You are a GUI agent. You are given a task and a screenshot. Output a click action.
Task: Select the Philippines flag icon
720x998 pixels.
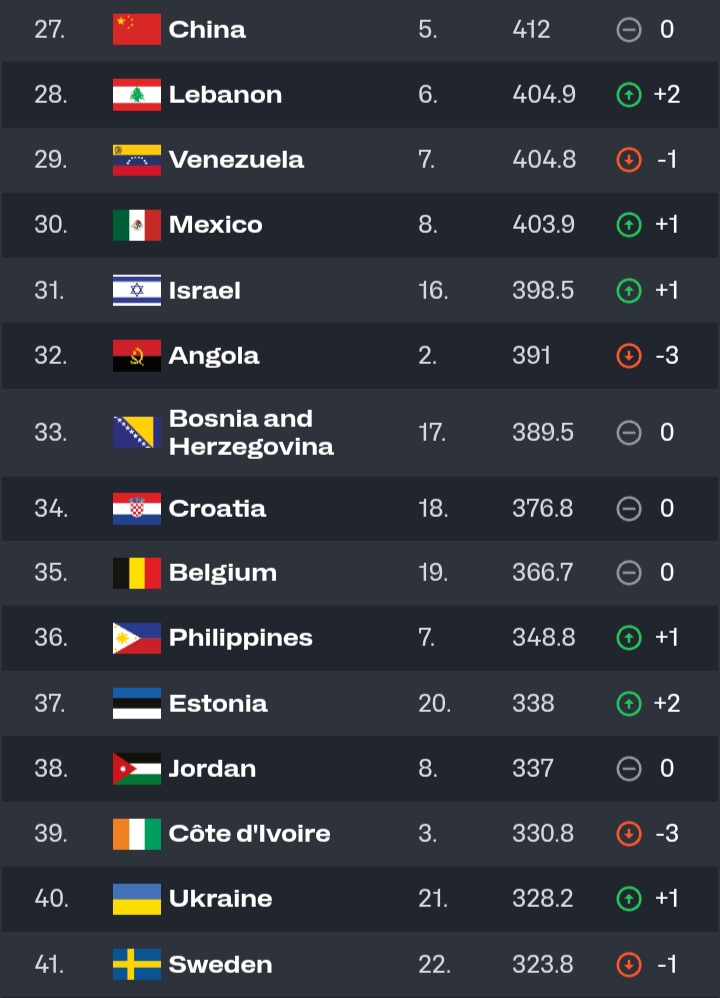pyautogui.click(x=136, y=638)
